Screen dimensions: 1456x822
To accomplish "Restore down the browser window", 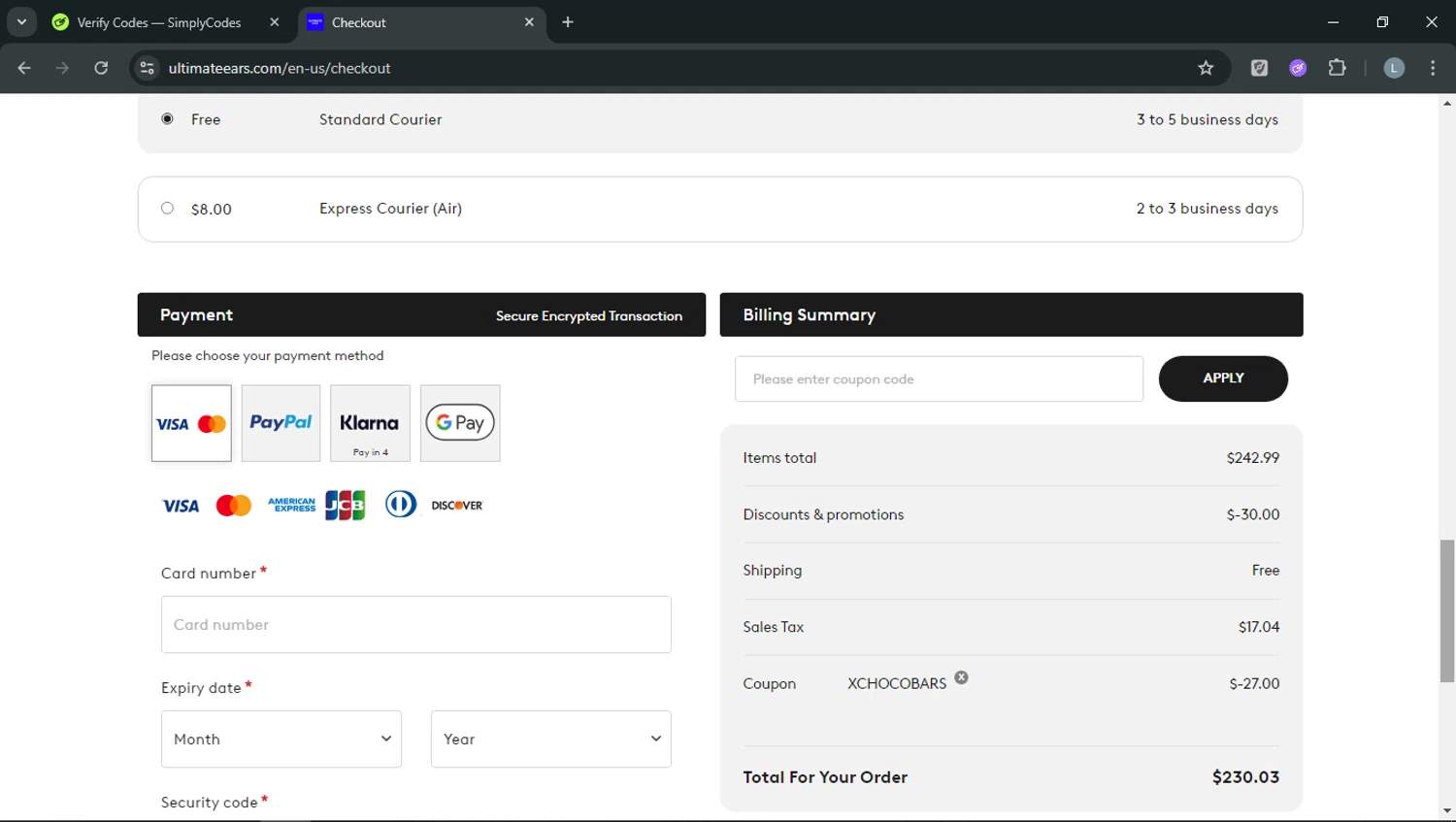I will [x=1382, y=22].
